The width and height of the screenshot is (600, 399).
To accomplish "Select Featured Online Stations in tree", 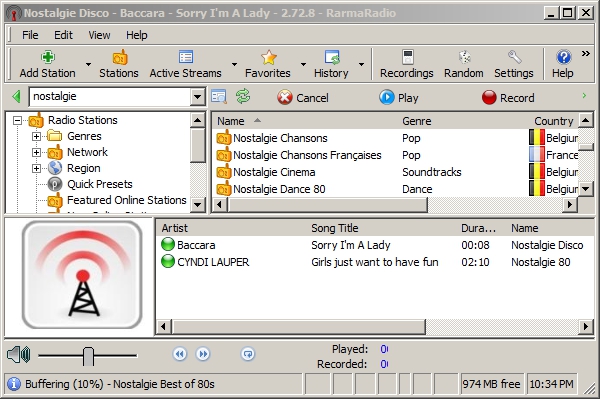I will (126, 200).
